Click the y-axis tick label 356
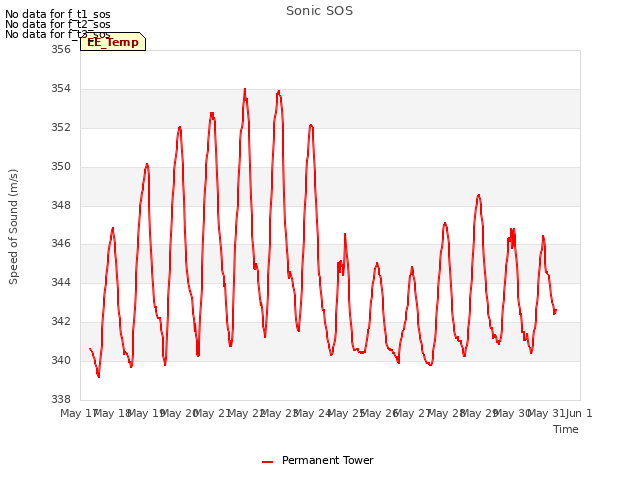The width and height of the screenshot is (640, 480). [61, 49]
